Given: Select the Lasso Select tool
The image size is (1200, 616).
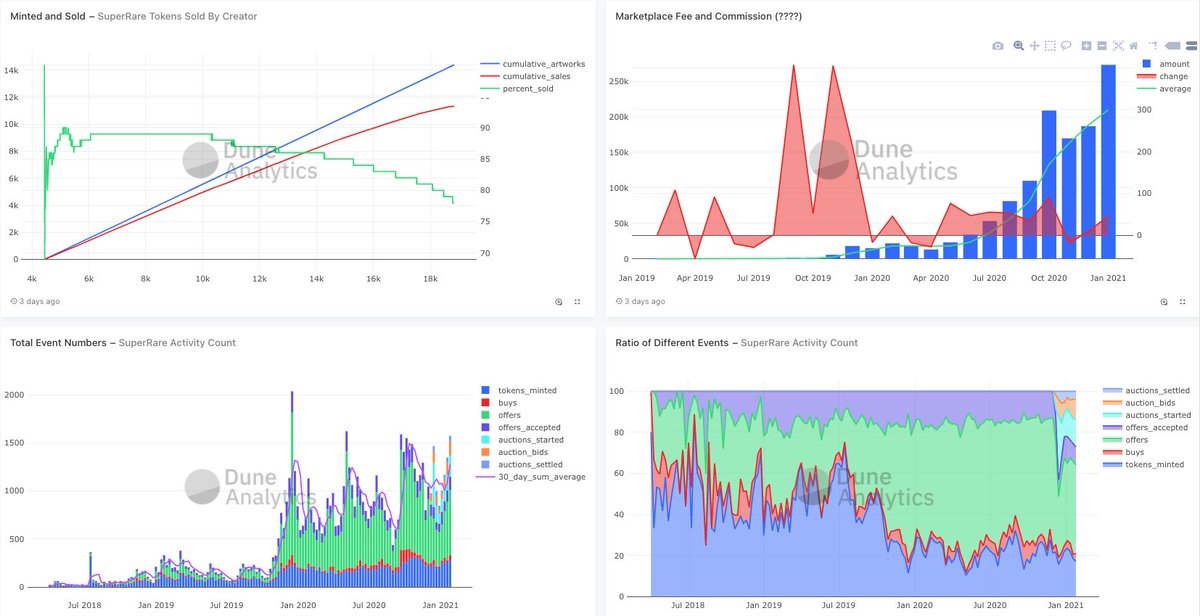Looking at the screenshot, I should coord(1066,46).
